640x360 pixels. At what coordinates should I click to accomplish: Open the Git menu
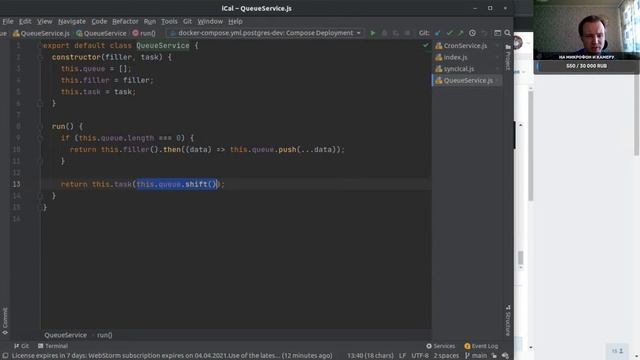[187, 21]
